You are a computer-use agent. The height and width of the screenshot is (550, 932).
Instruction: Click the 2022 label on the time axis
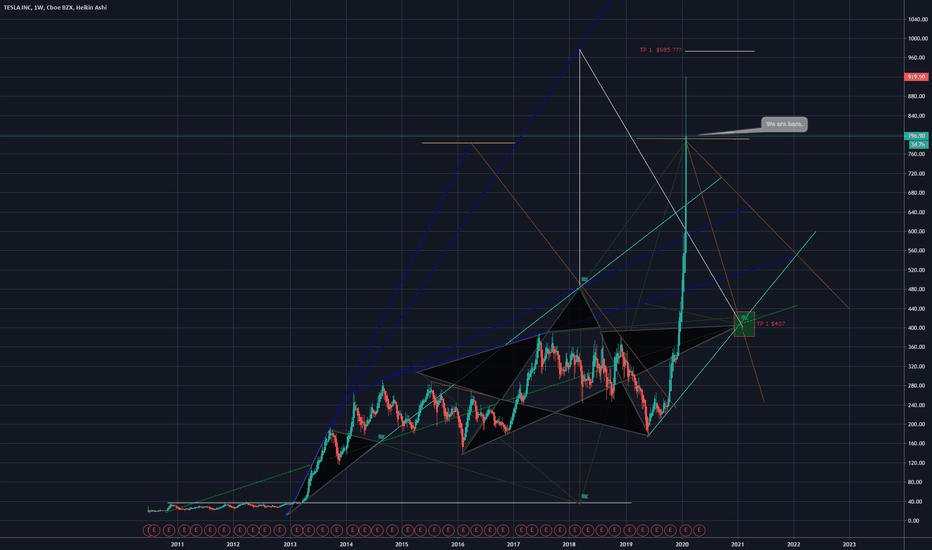pyautogui.click(x=794, y=544)
